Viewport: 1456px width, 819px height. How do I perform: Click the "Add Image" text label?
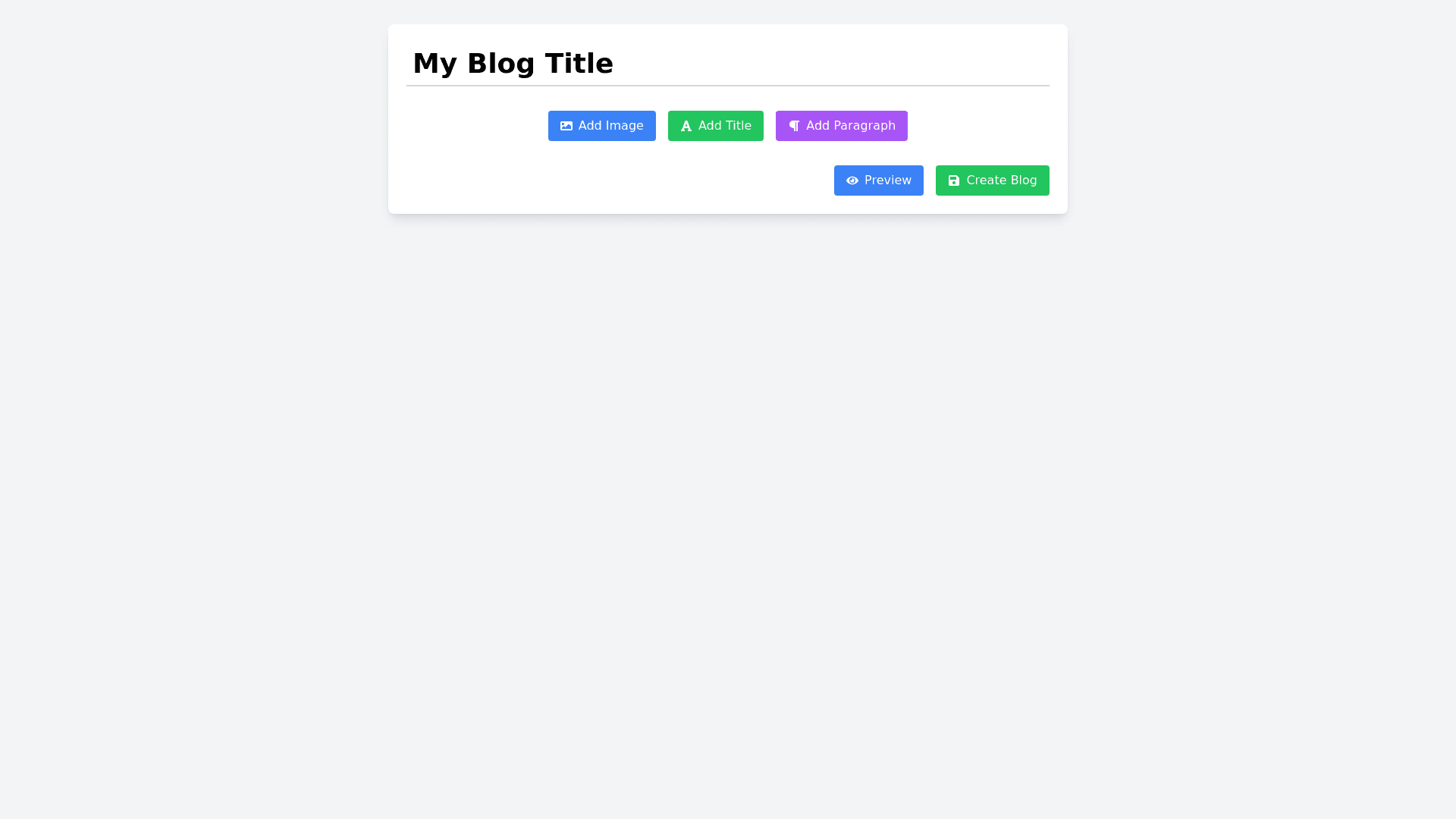(610, 126)
